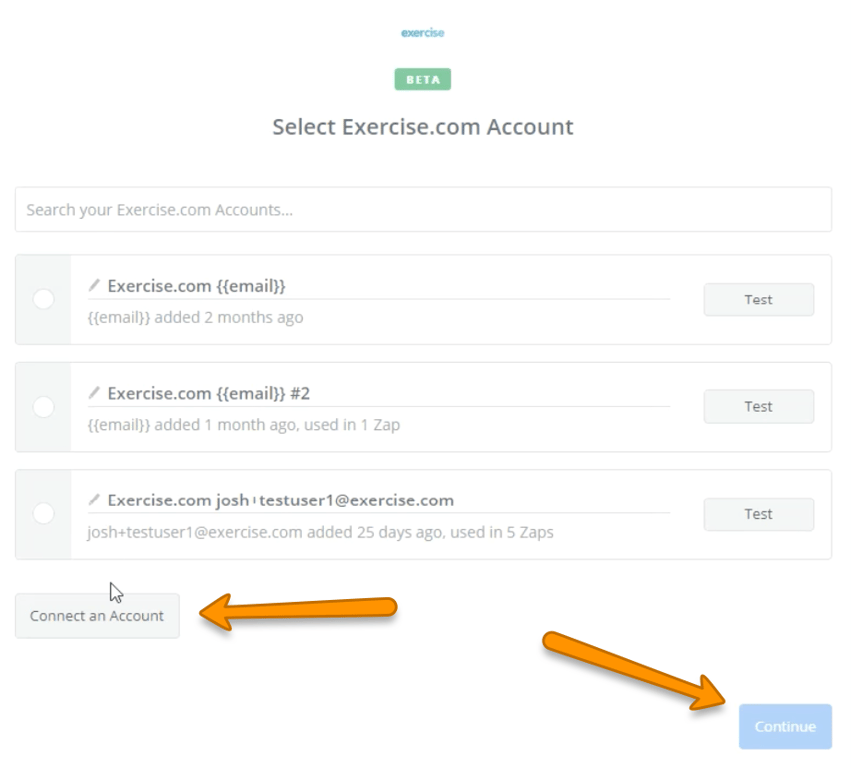Click account name 'Exercise.com josh+testuser1@exercise.com'
The image size is (851, 768).
(x=280, y=500)
